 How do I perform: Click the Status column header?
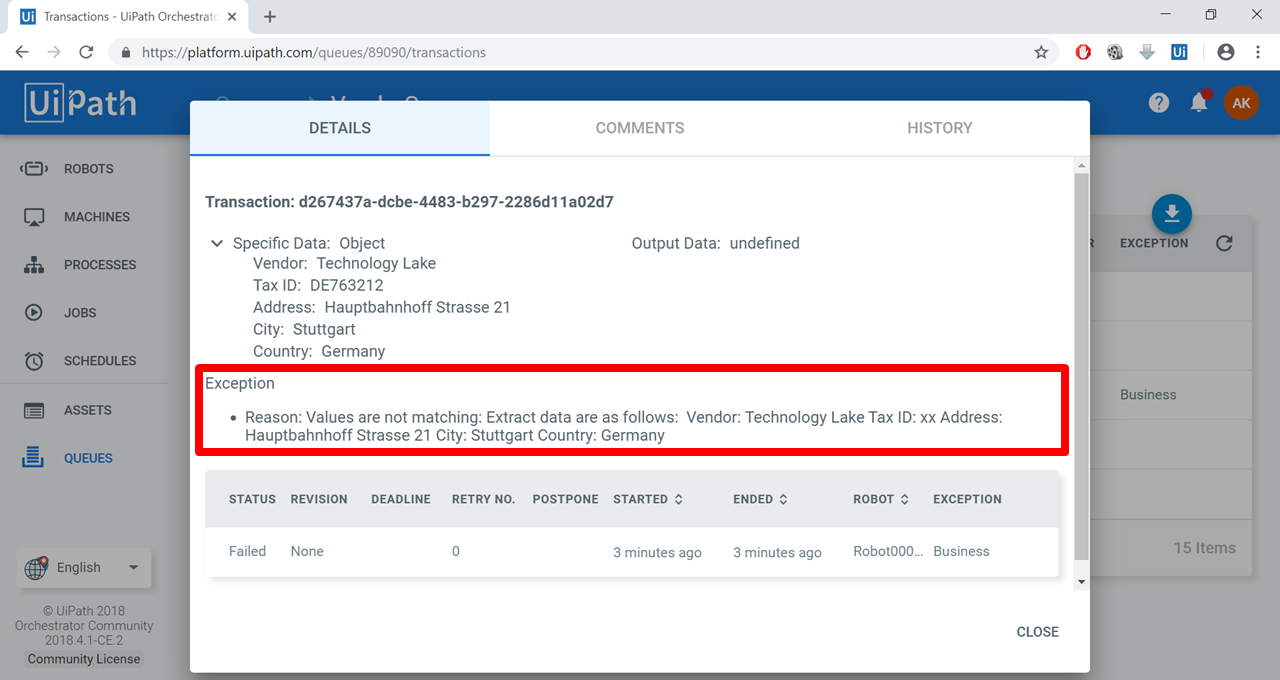click(x=252, y=499)
